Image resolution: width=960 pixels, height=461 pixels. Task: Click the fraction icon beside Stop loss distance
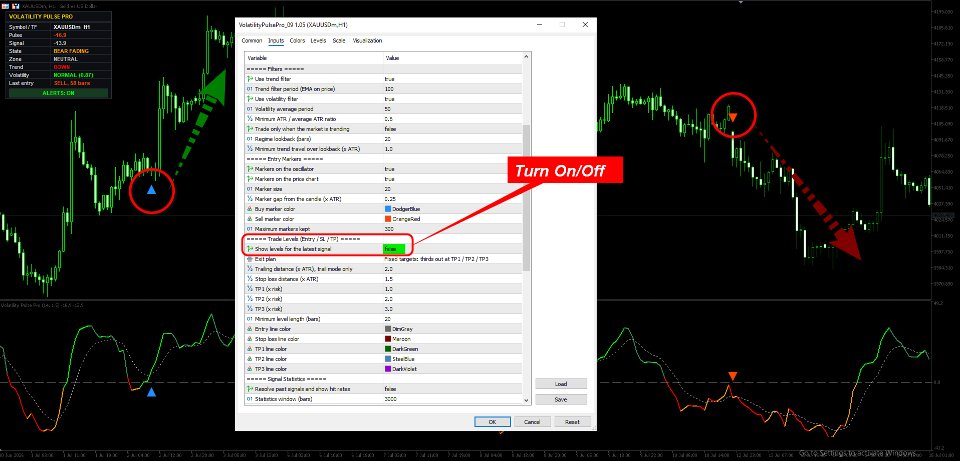[250, 279]
